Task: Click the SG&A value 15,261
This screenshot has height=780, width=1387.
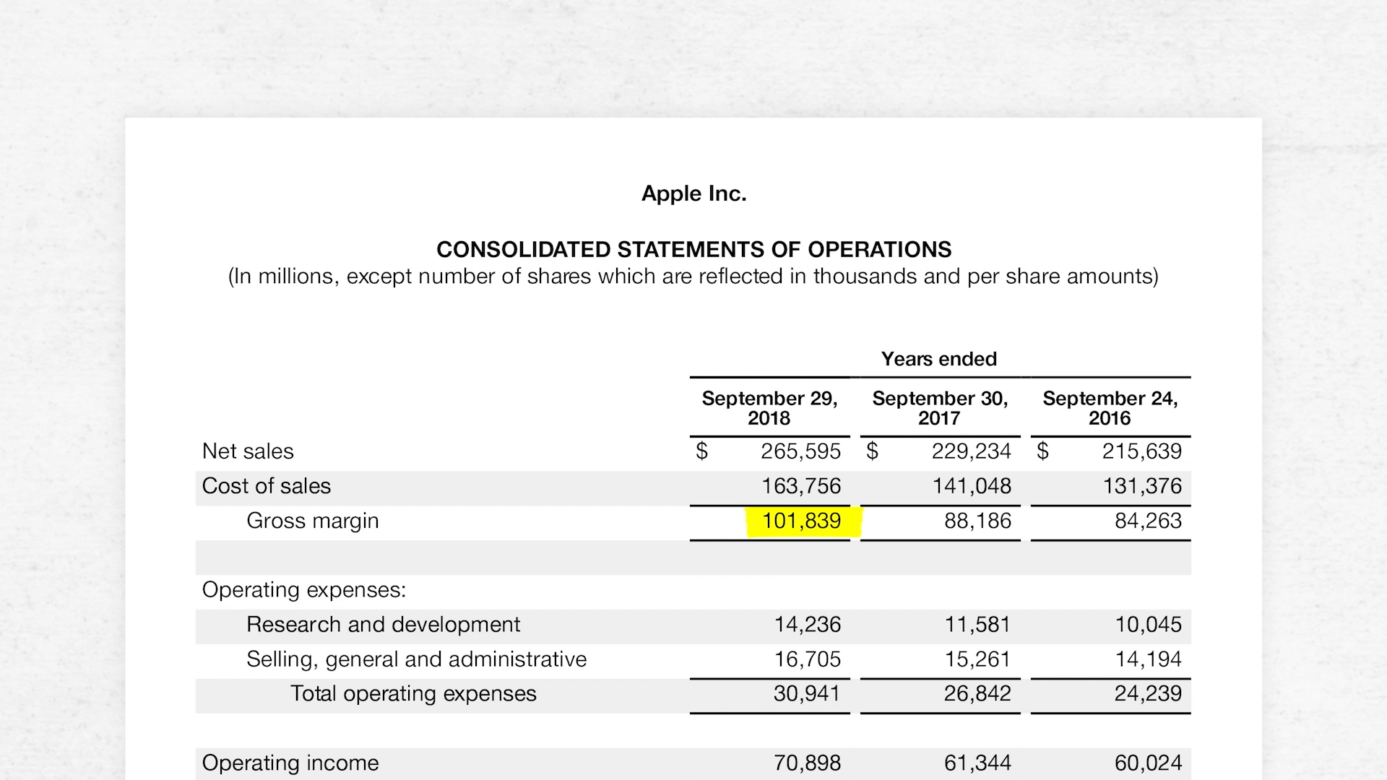Action: pyautogui.click(x=978, y=660)
